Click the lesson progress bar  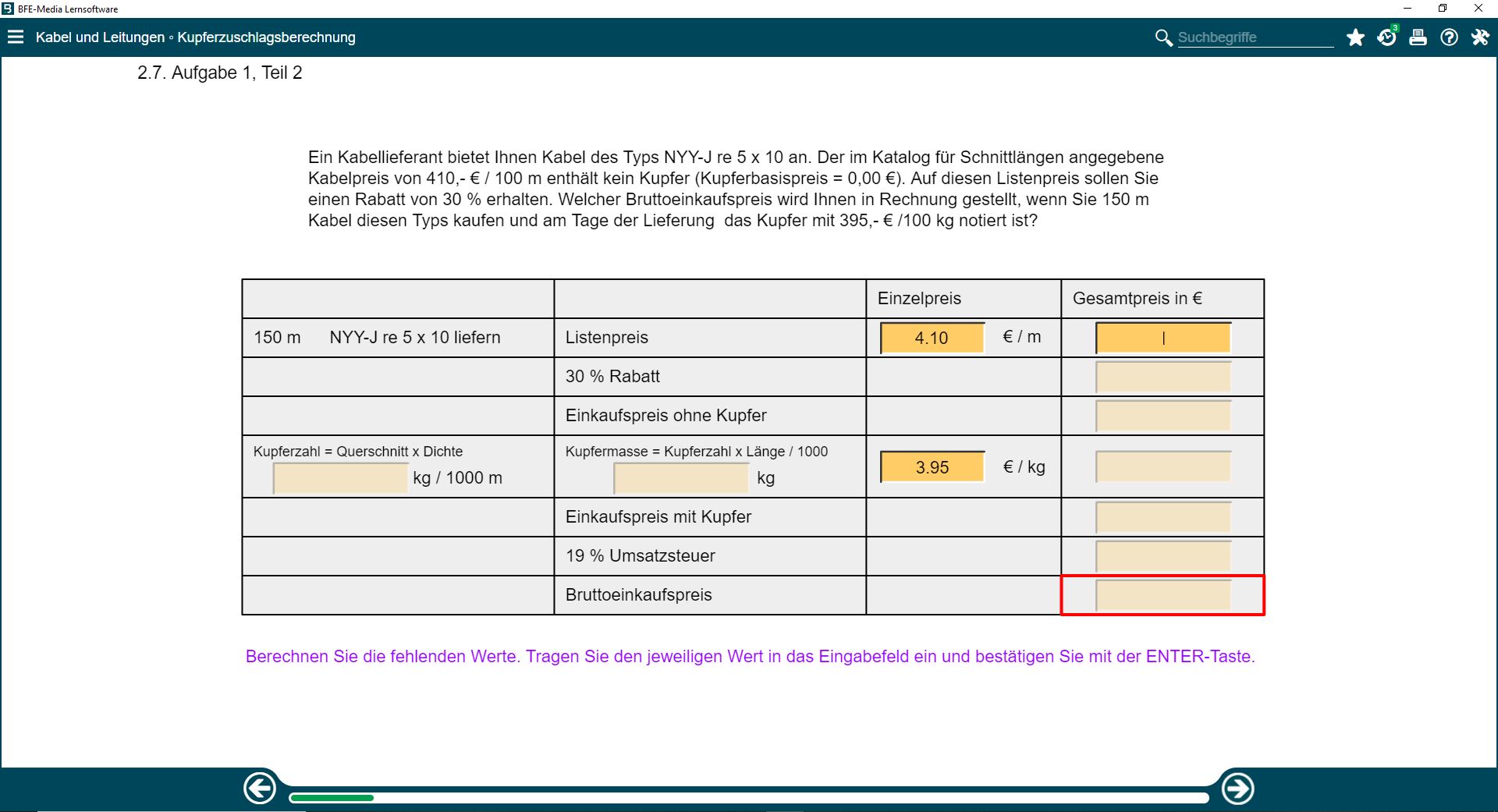[748, 798]
